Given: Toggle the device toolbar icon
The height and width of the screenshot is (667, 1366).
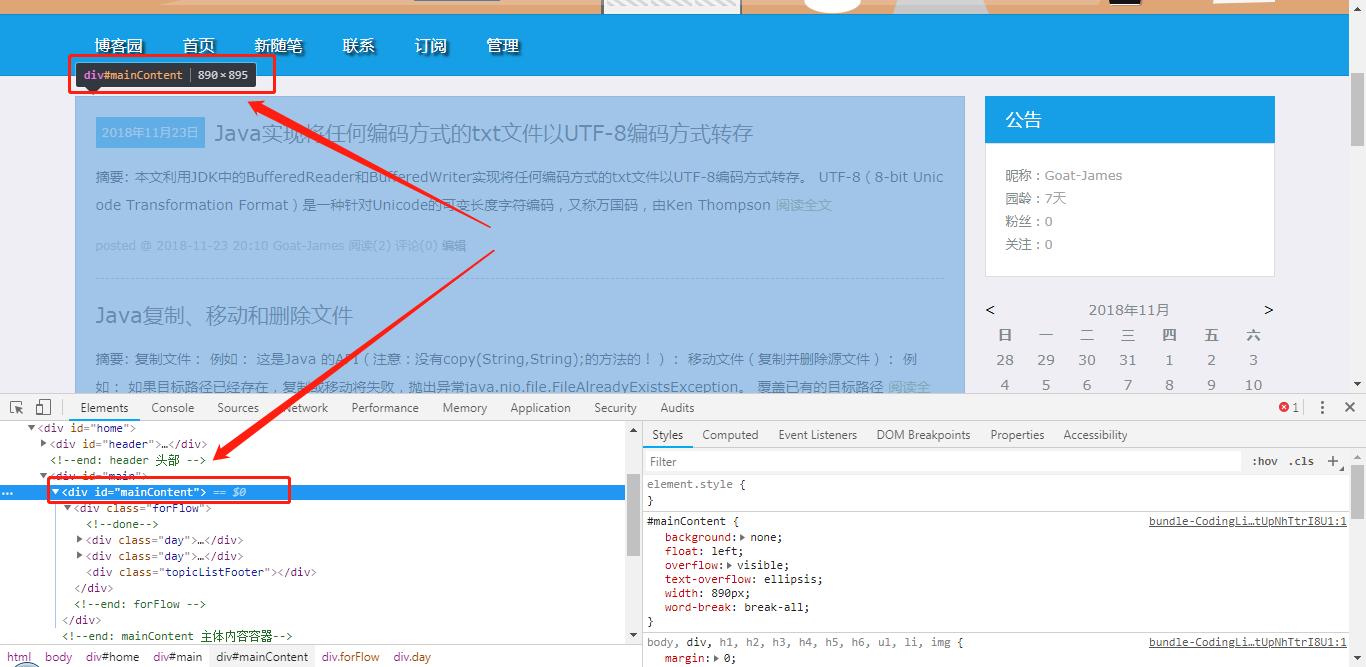Looking at the screenshot, I should pyautogui.click(x=43, y=408).
